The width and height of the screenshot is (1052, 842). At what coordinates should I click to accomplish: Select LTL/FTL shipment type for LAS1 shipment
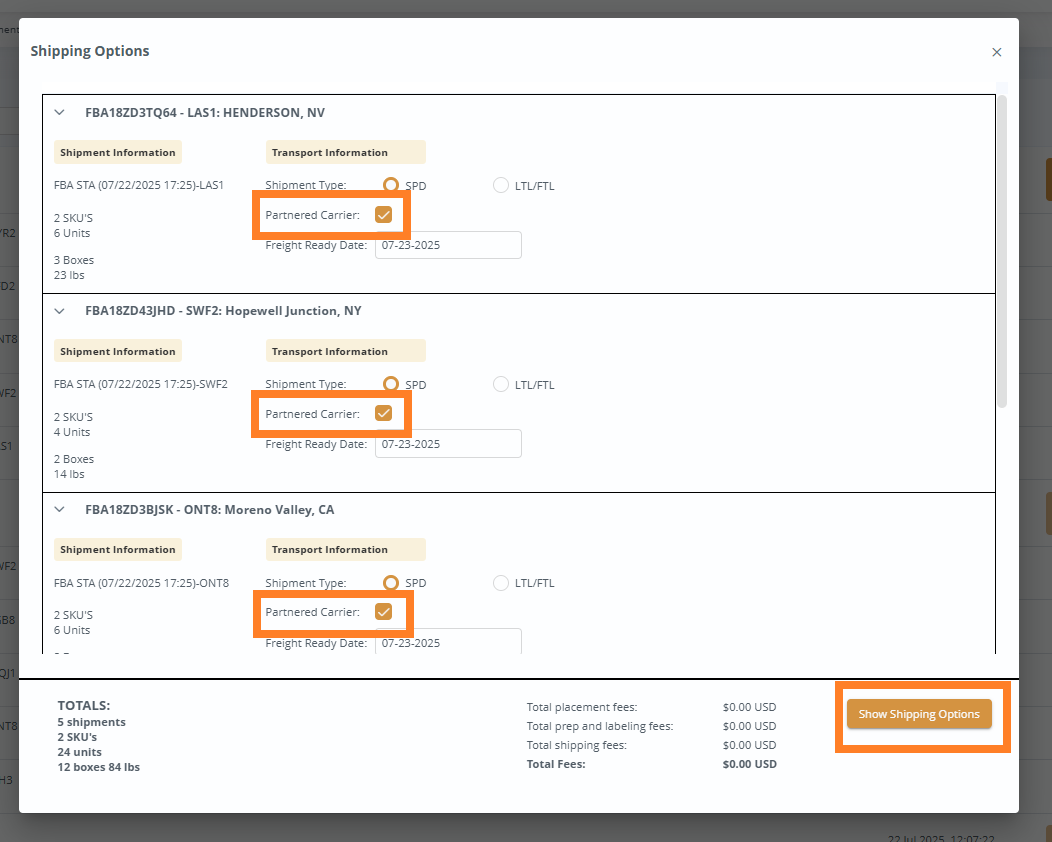(x=501, y=185)
